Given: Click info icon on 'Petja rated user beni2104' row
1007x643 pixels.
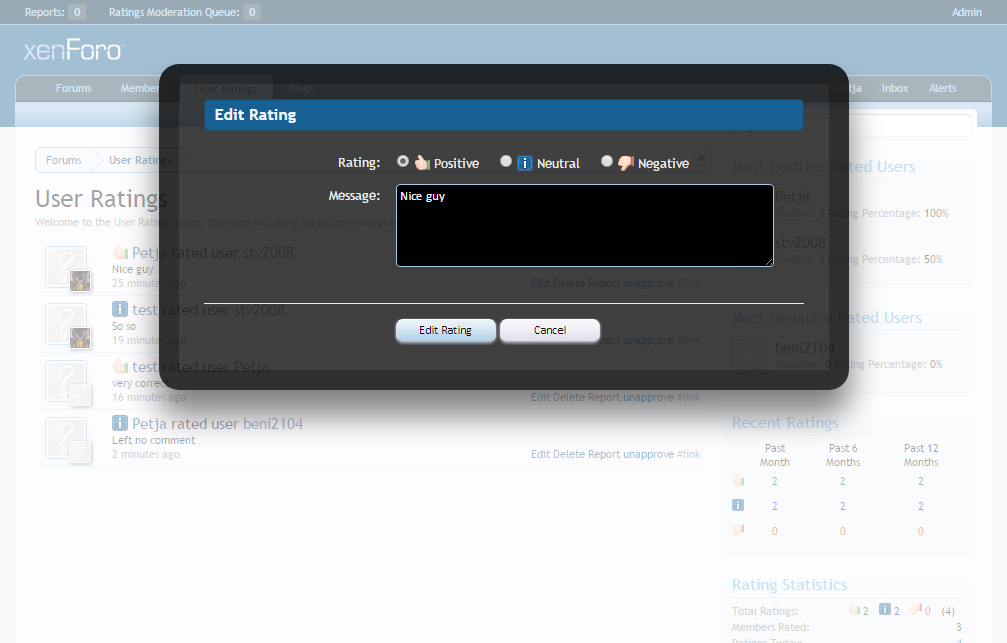Looking at the screenshot, I should [120, 423].
